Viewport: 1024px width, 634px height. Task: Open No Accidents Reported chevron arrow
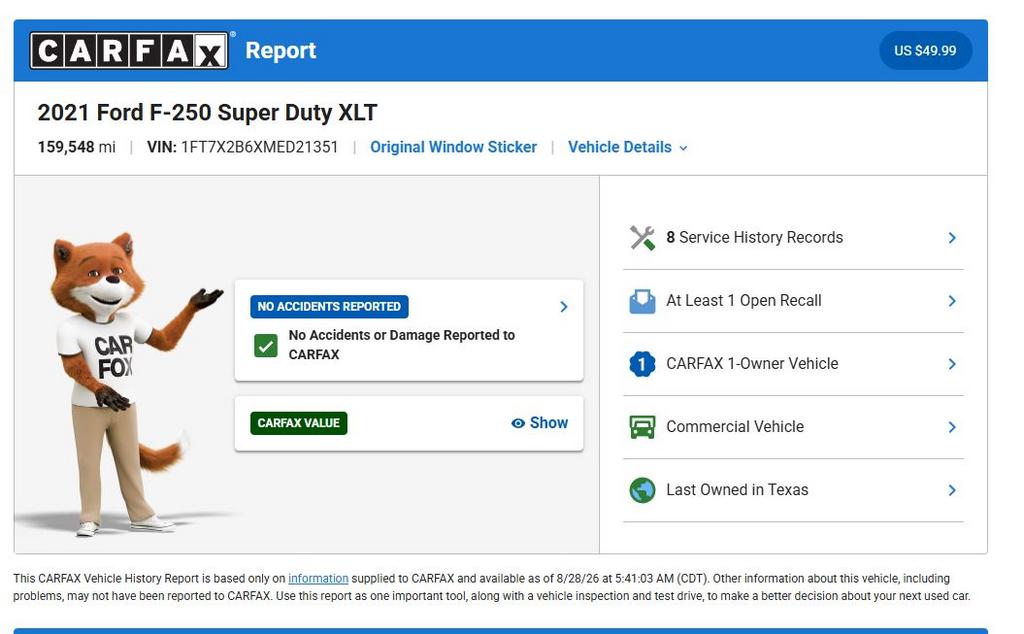[564, 307]
